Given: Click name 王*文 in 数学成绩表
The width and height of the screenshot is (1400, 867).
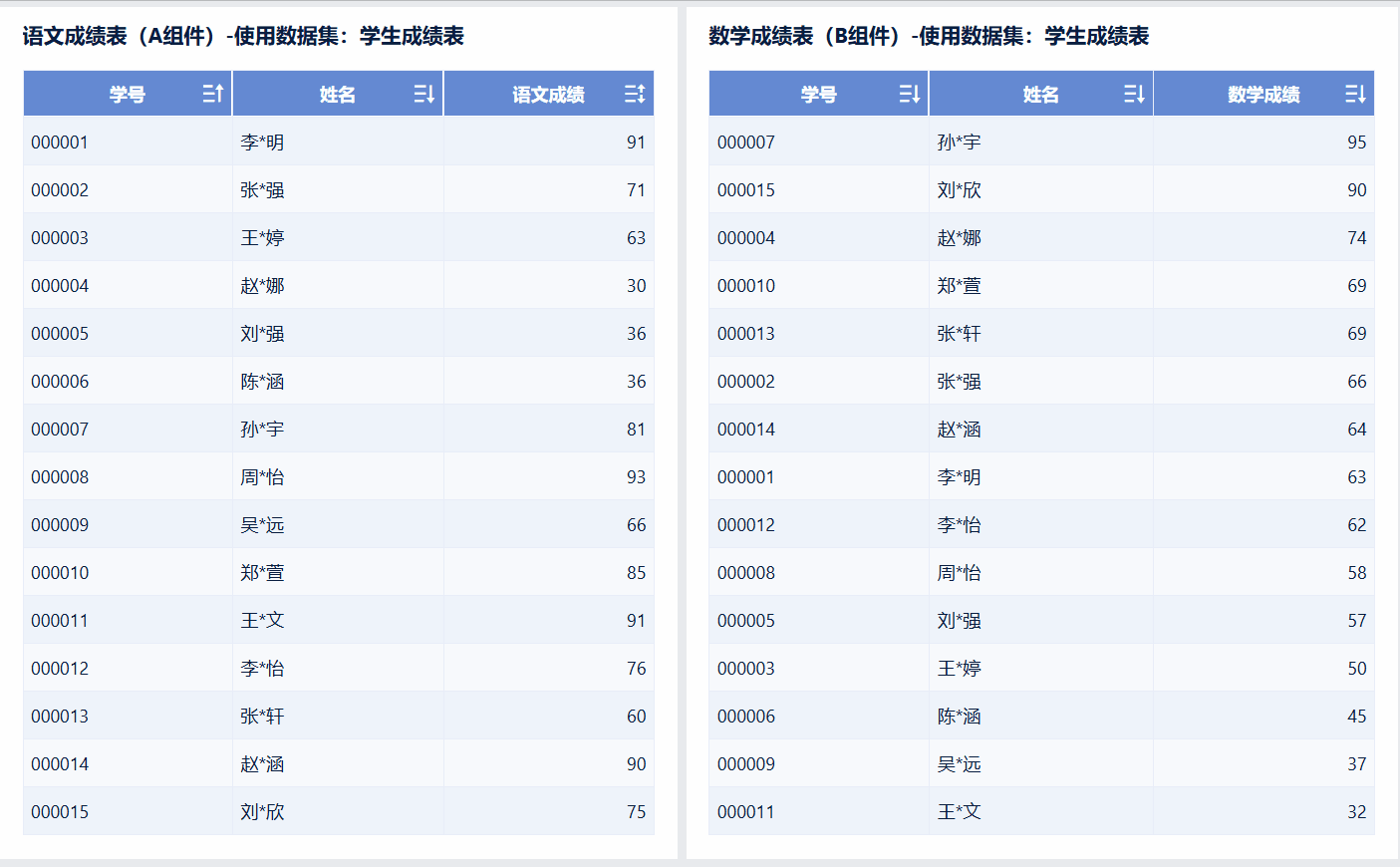Looking at the screenshot, I should coord(959,812).
